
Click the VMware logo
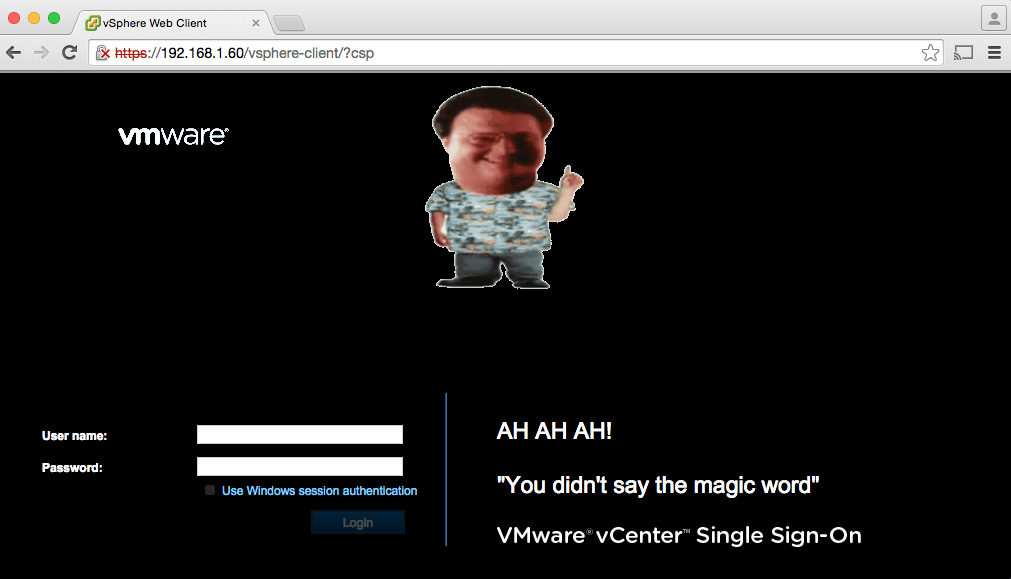(173, 135)
